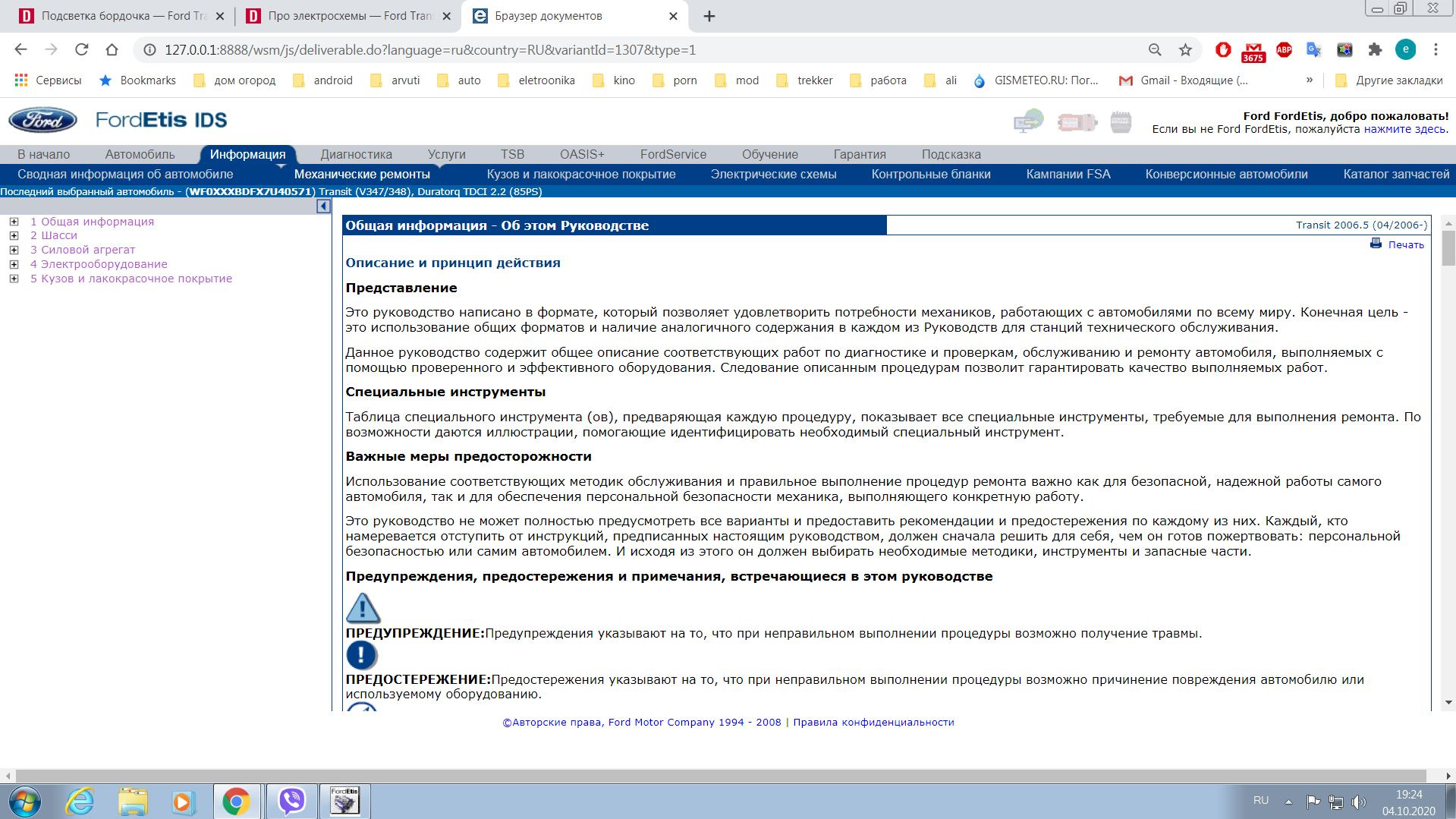Open Windows Explorer folder in taskbar
1456x819 pixels.
[x=133, y=801]
